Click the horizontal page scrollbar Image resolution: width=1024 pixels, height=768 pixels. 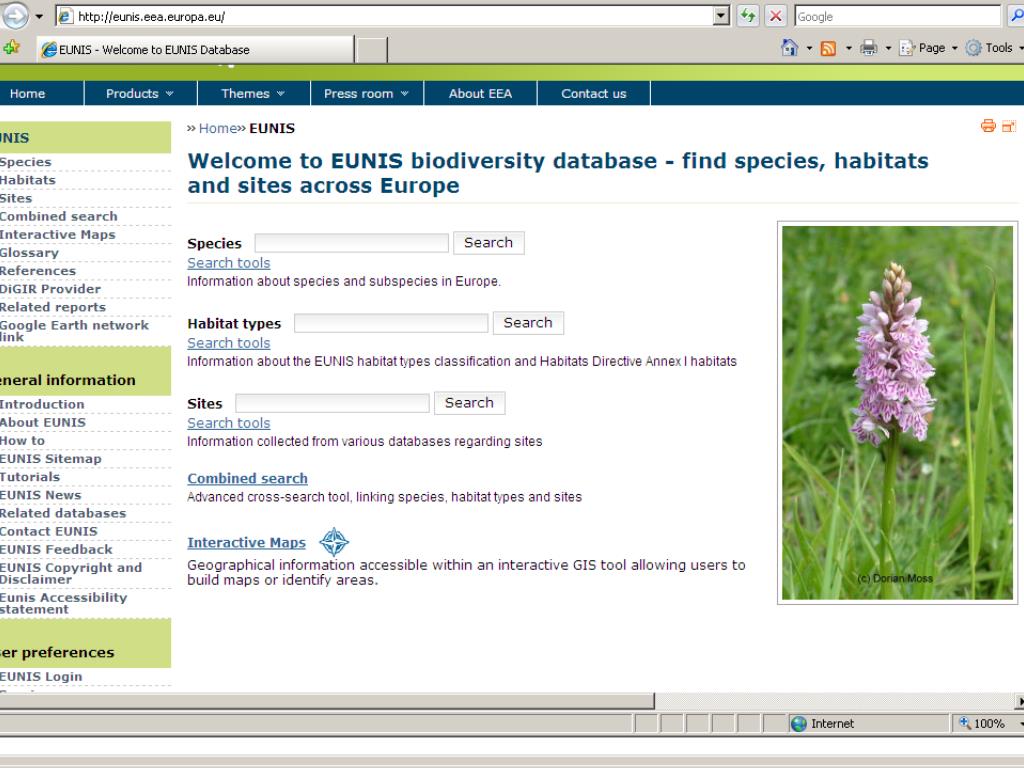[327, 701]
